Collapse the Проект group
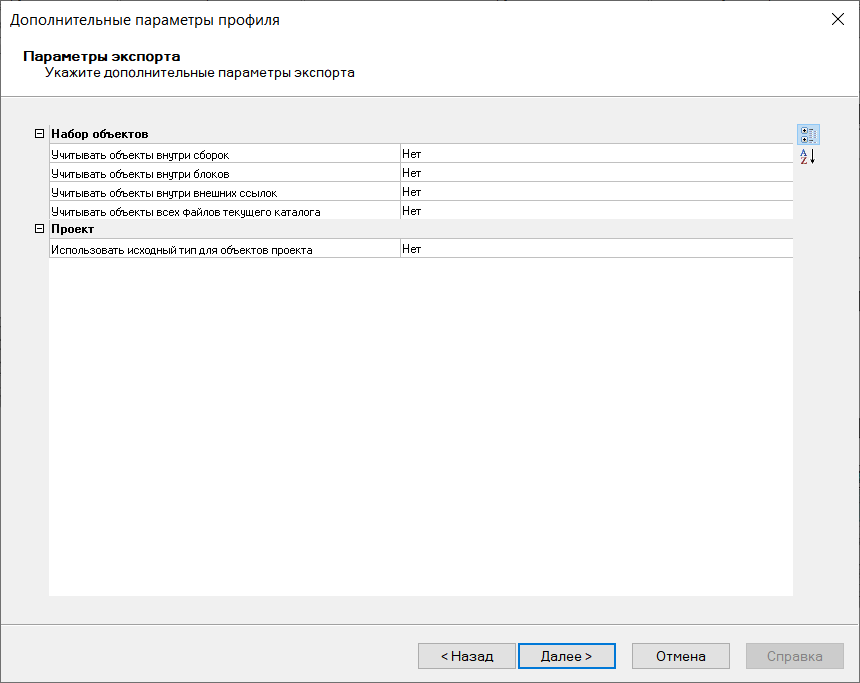 [39, 229]
